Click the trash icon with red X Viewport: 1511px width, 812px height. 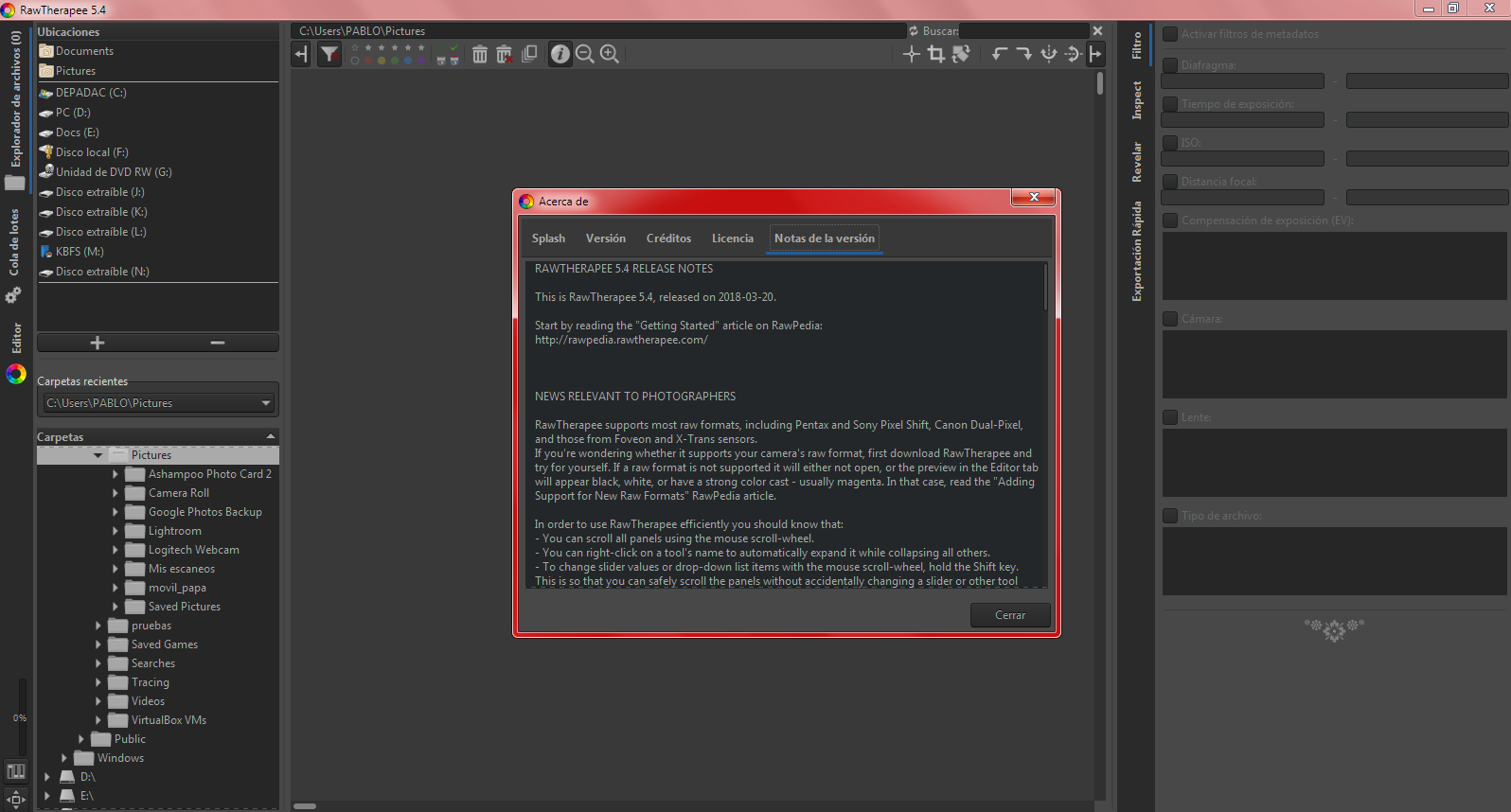(x=505, y=54)
